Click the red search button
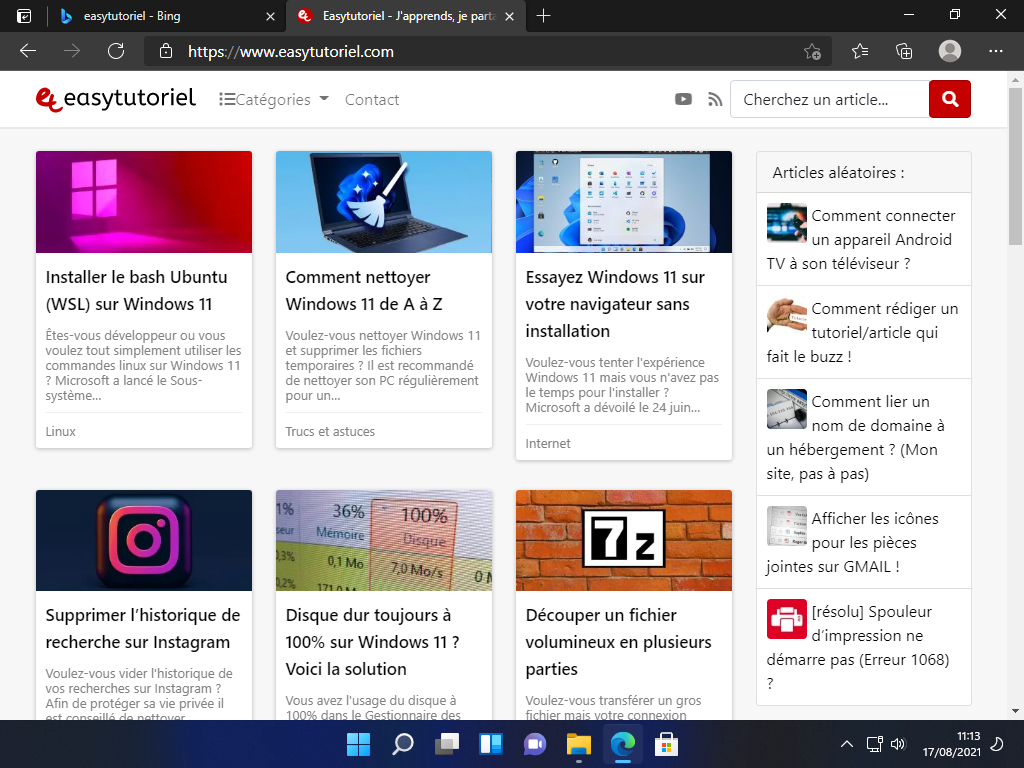Screen dimensions: 1024x768 [950, 99]
